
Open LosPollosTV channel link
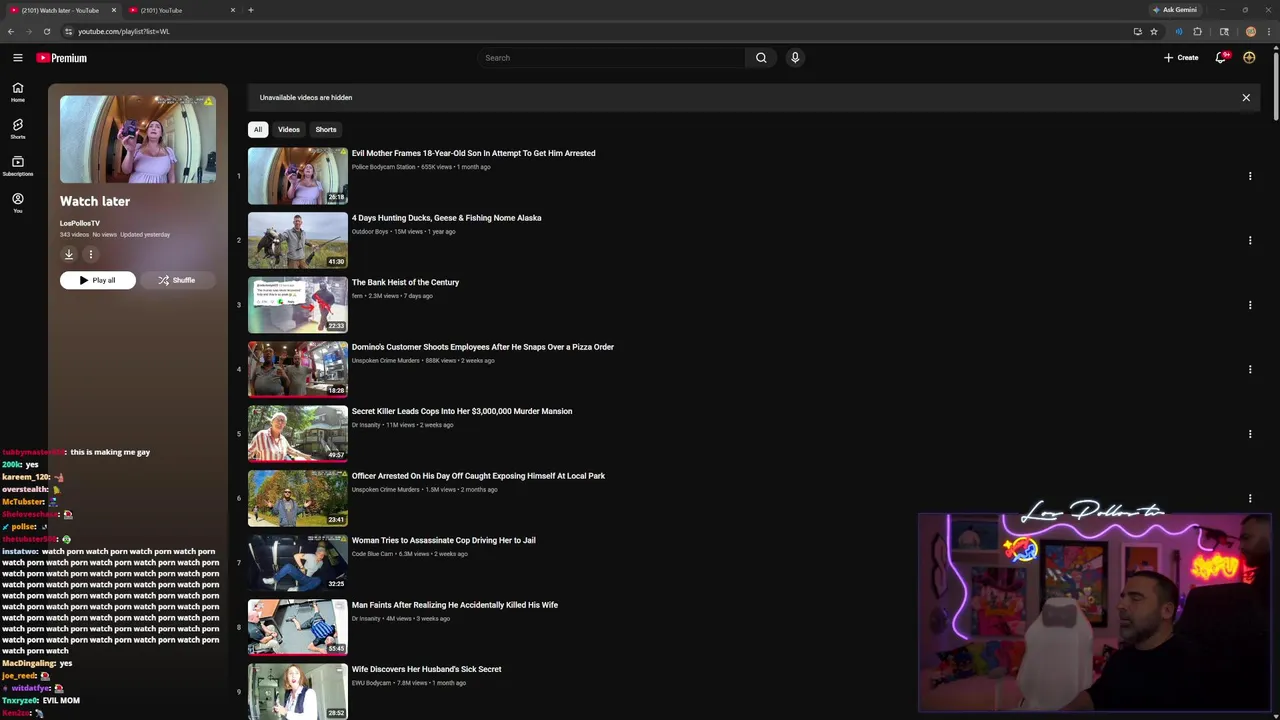(80, 223)
